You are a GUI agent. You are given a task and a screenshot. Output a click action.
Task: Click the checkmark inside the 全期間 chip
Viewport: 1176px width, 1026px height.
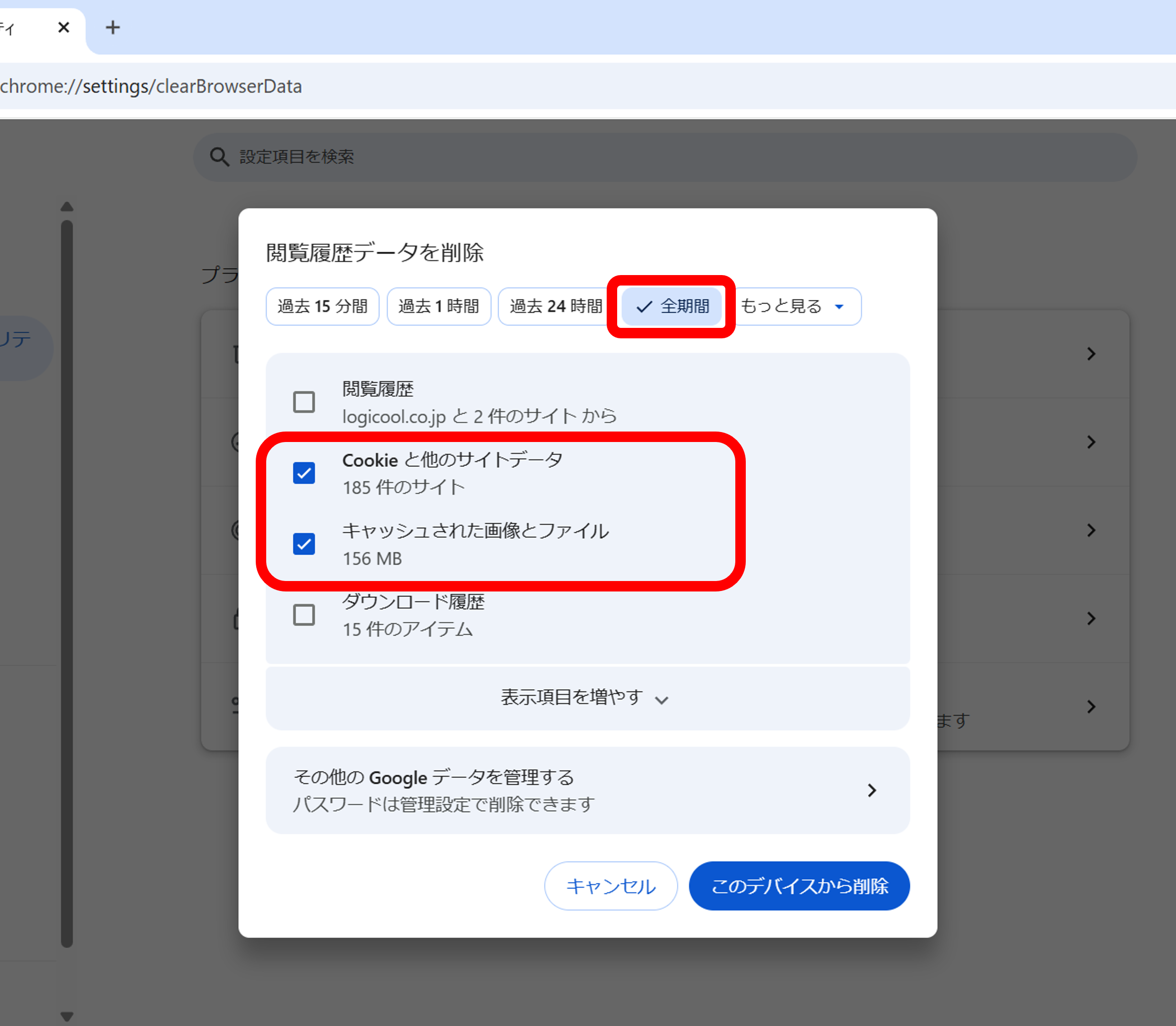pos(643,306)
